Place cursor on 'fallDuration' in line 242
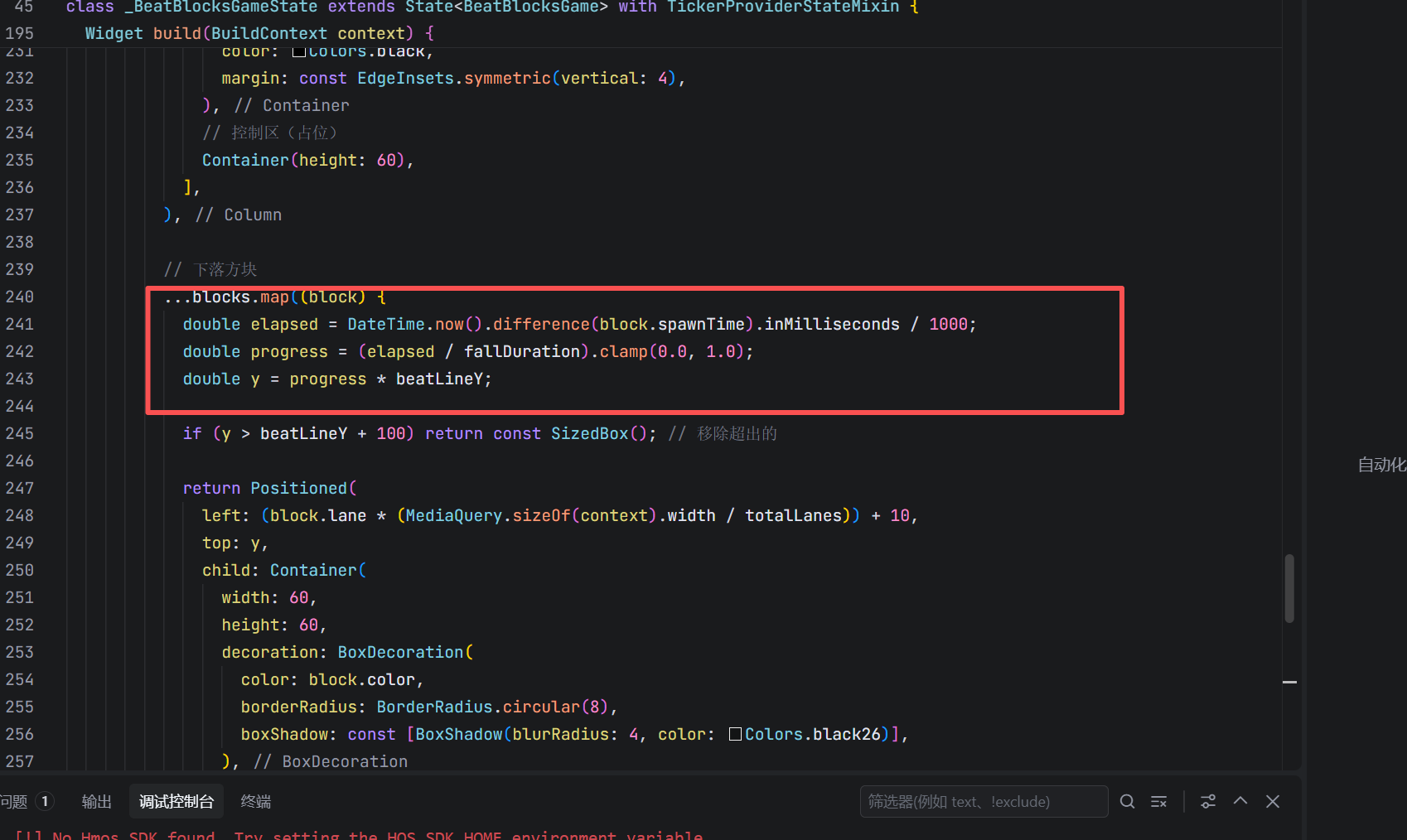 coord(521,351)
